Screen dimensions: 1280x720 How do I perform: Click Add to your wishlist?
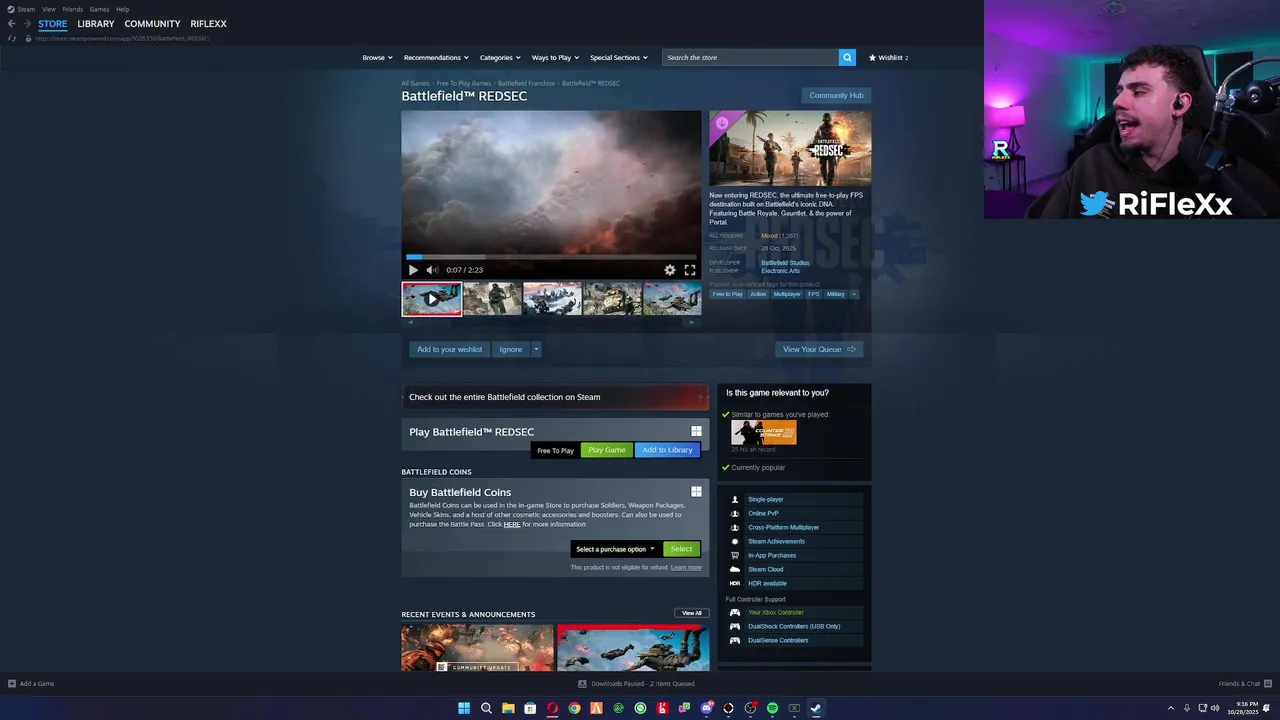point(449,349)
